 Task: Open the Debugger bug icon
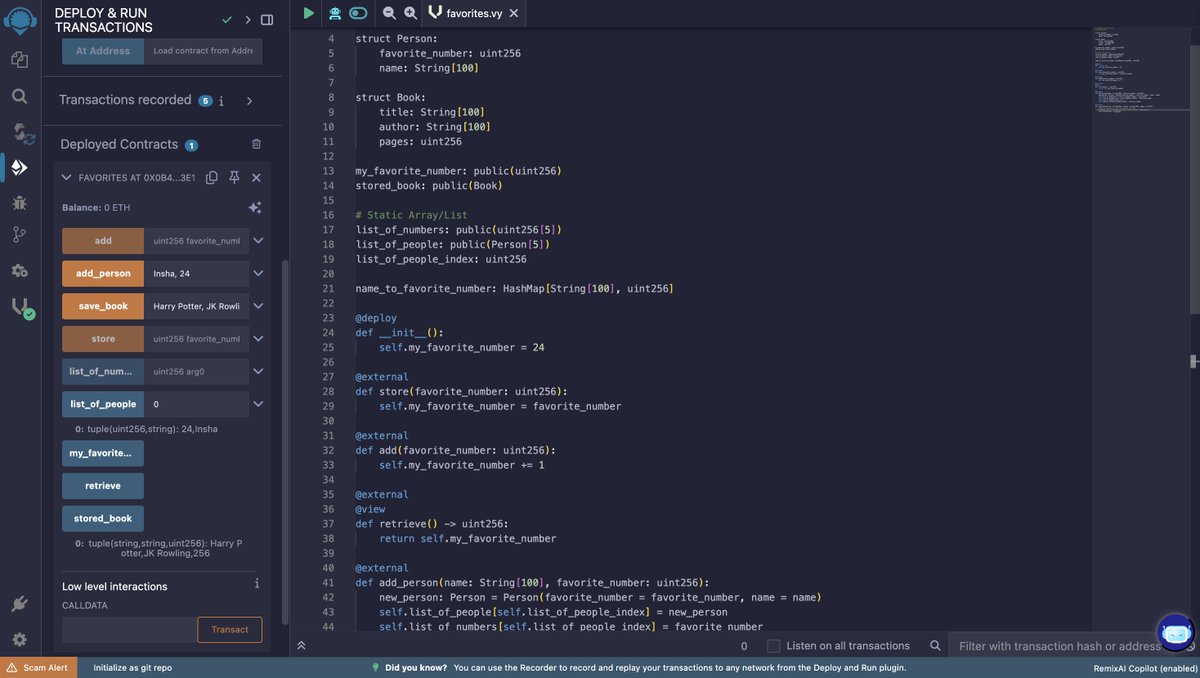point(20,202)
